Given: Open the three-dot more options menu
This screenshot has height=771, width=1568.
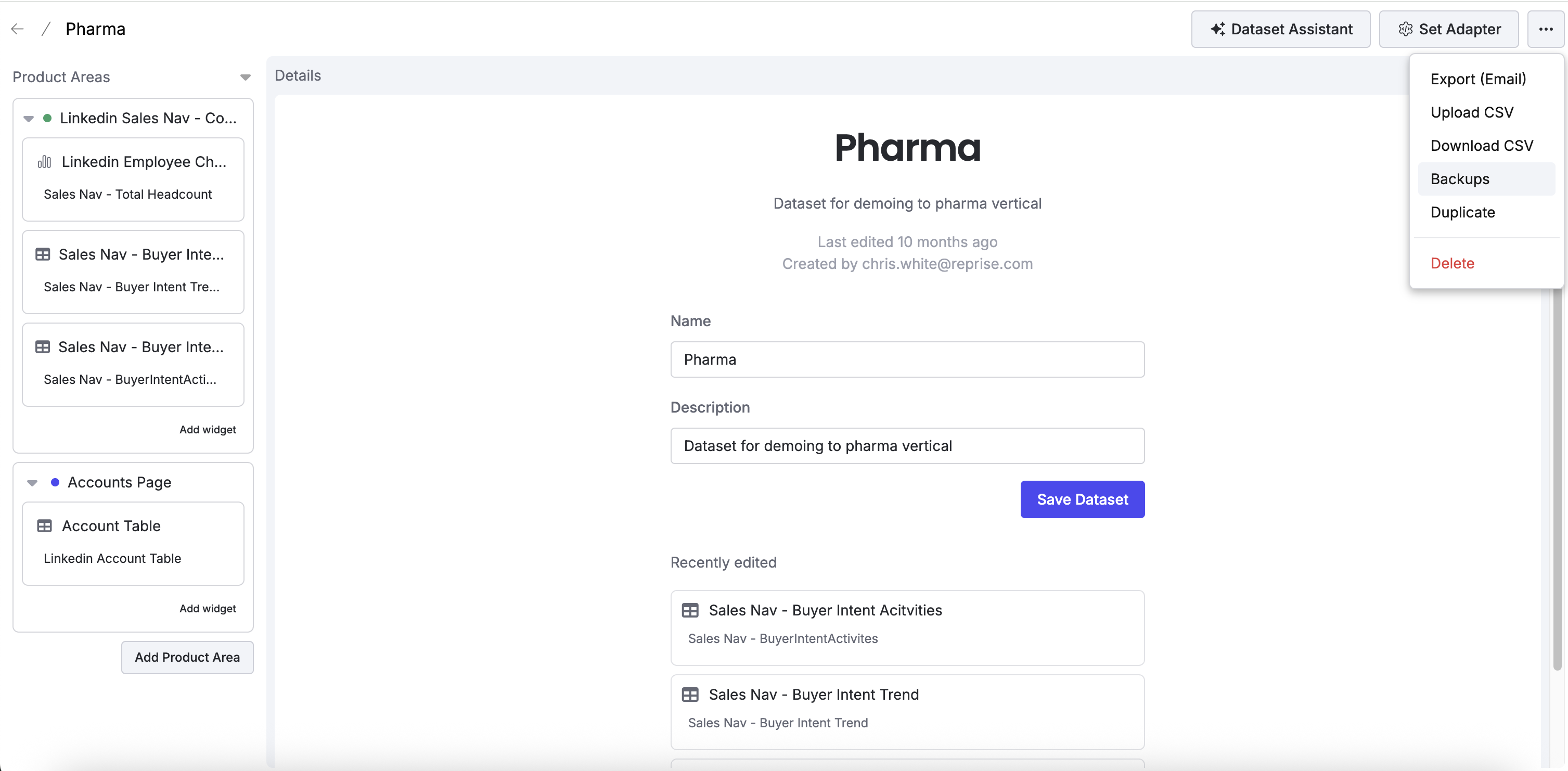Looking at the screenshot, I should click(x=1546, y=29).
